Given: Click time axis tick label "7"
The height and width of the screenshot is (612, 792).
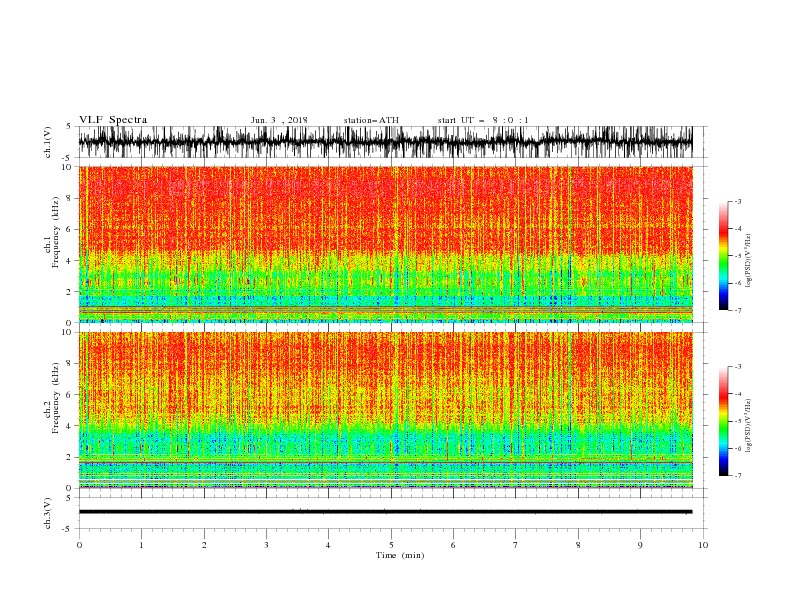Looking at the screenshot, I should (x=516, y=545).
